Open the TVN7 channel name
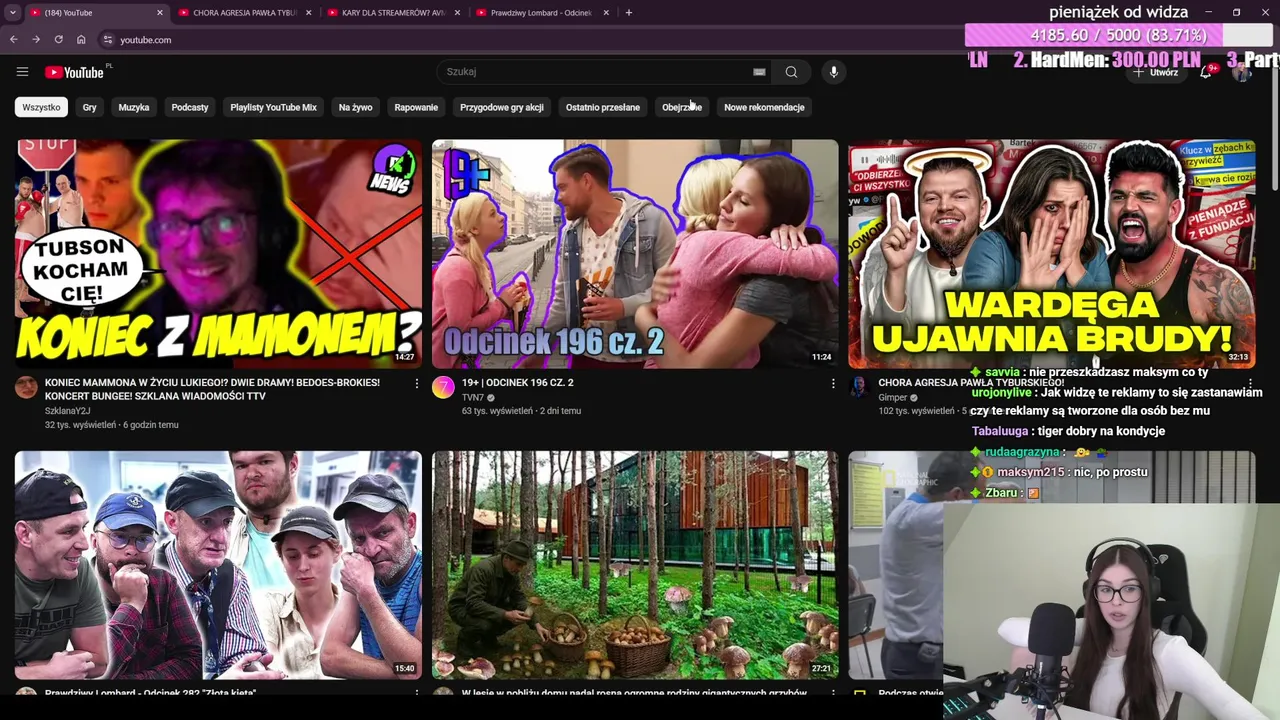1280x720 pixels. (472, 397)
